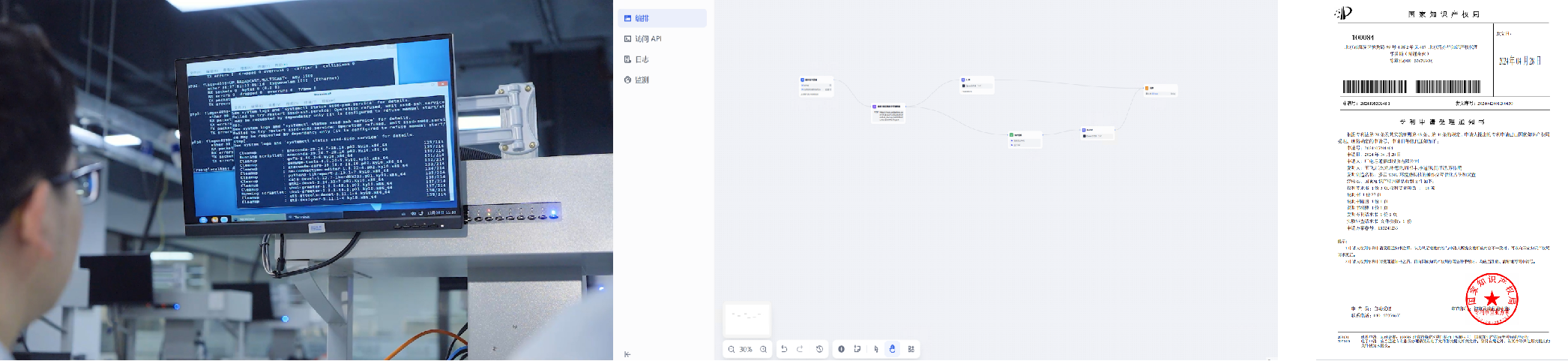This screenshot has height=361, width=1568.
Task: Click the add note icon
Action: (x=857, y=349)
